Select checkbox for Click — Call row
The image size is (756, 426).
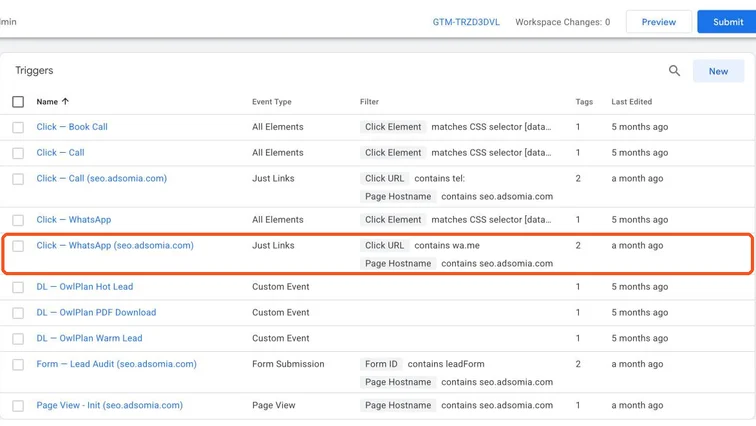pyautogui.click(x=18, y=153)
